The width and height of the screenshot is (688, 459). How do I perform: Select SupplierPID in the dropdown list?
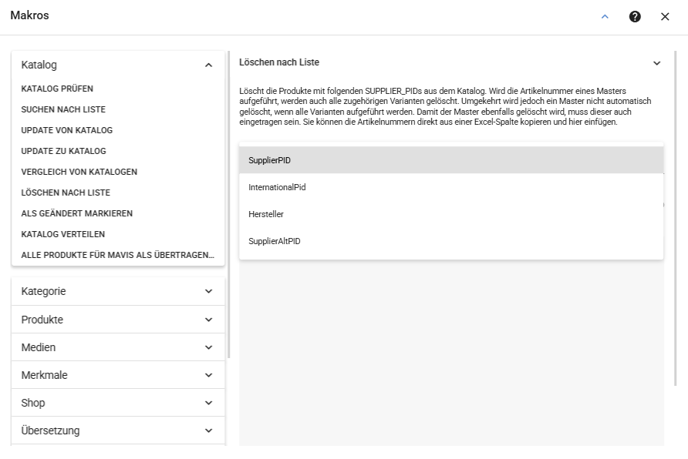click(451, 160)
